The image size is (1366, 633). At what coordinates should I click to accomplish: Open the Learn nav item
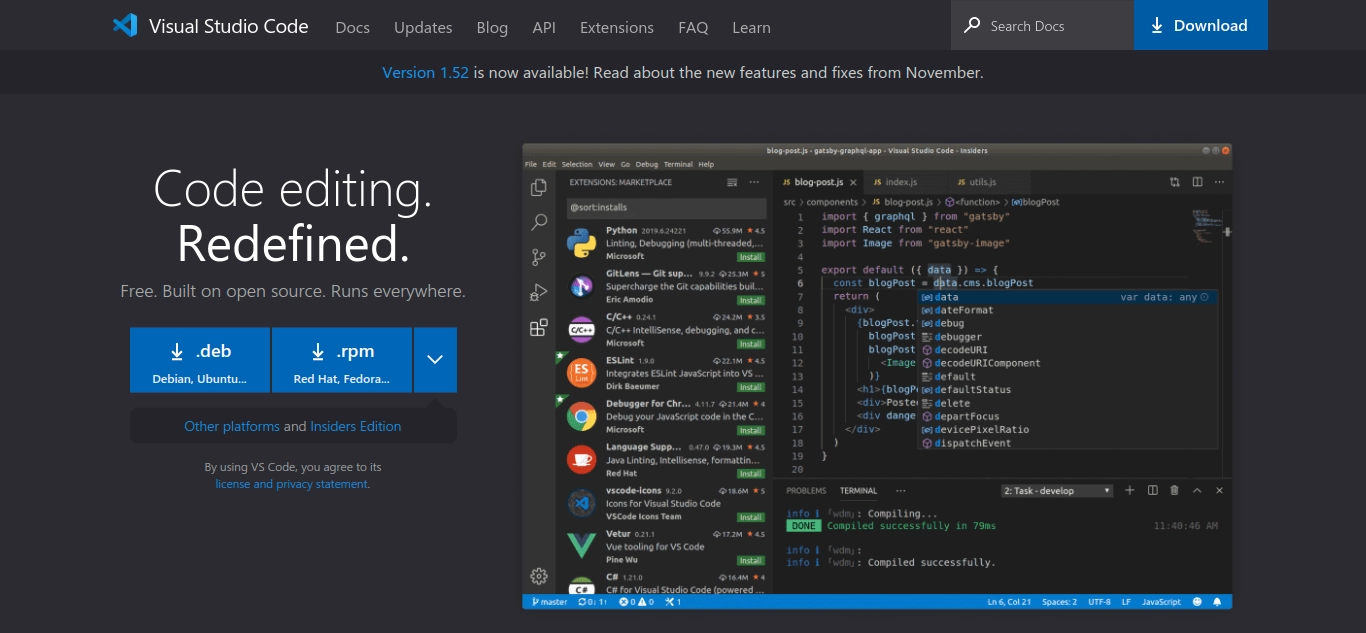click(751, 27)
